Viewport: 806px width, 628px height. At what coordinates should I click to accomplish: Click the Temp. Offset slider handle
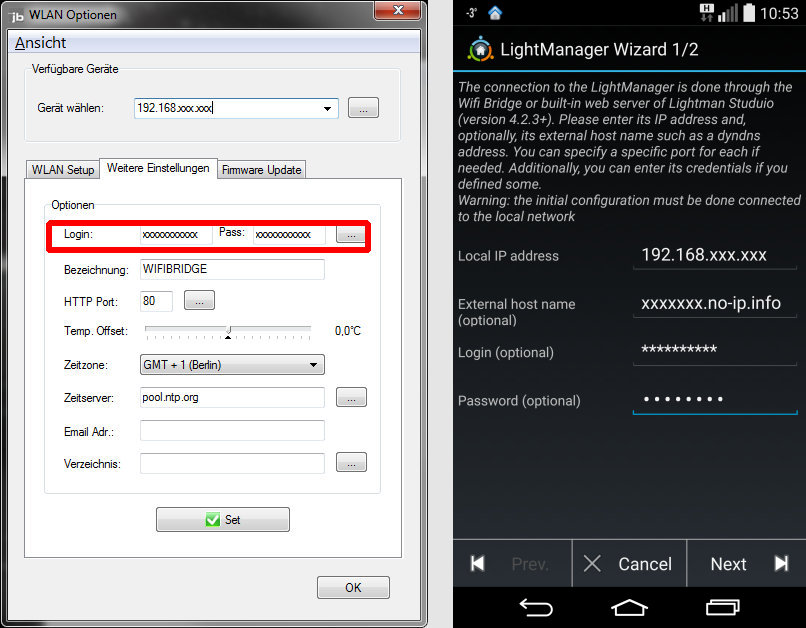(228, 331)
